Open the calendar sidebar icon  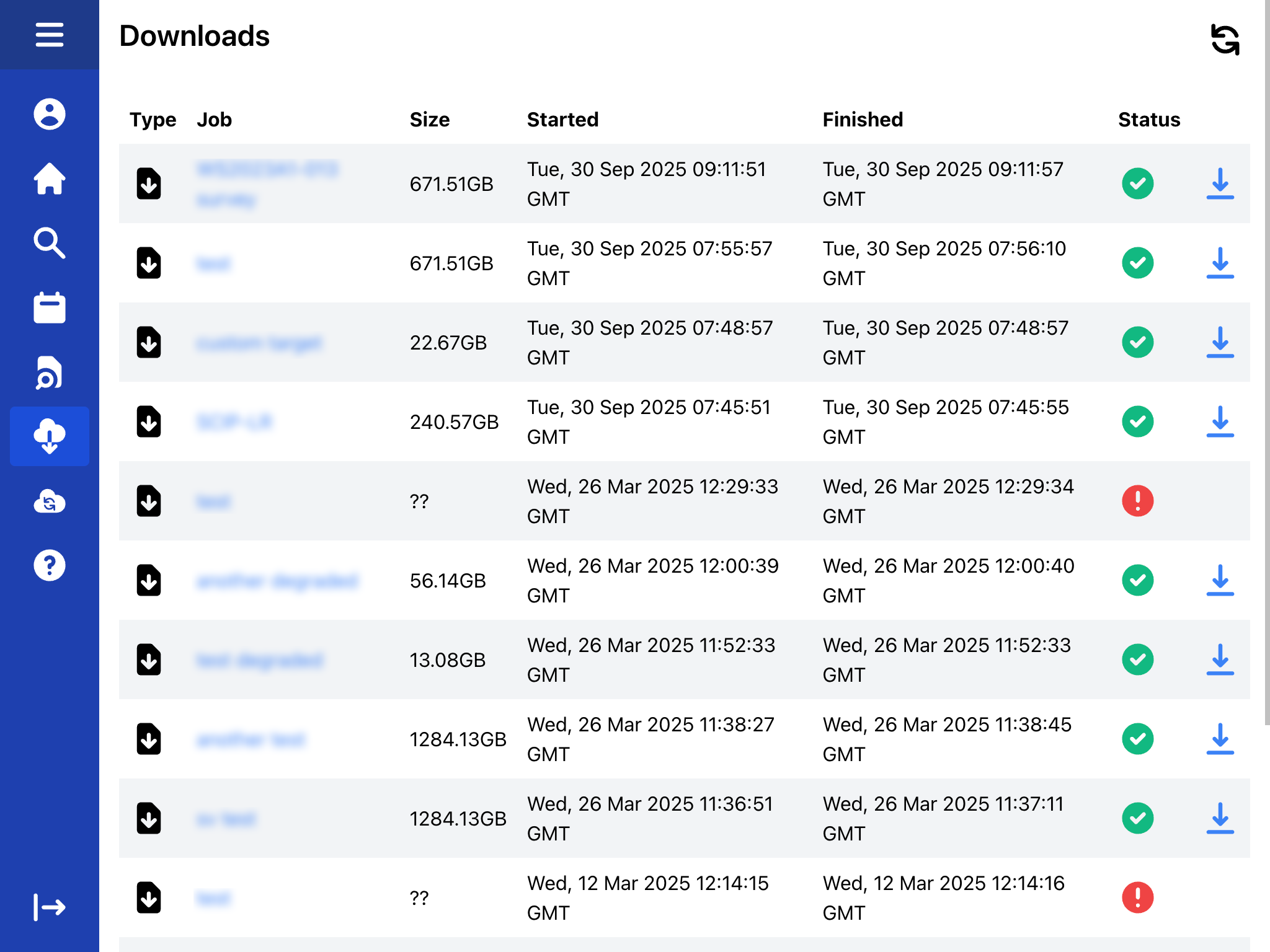coord(49,307)
